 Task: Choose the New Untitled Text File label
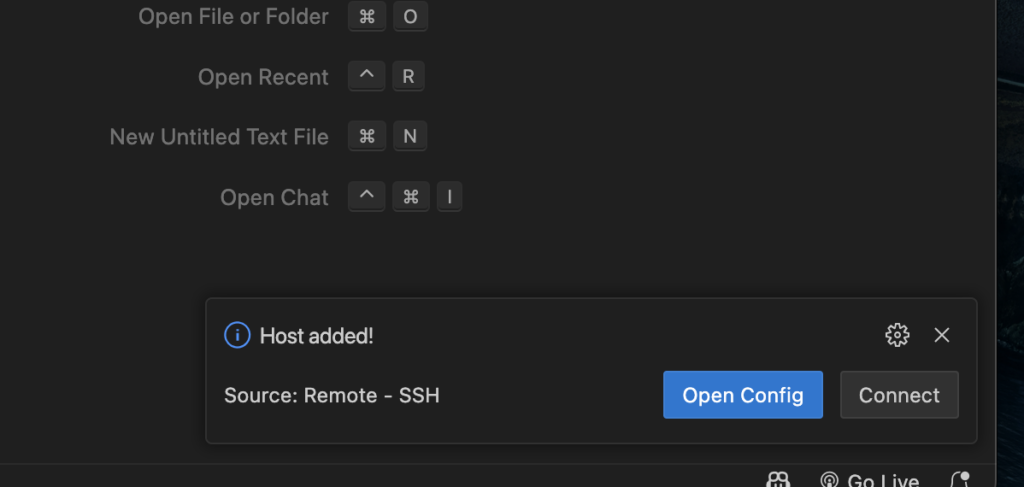(219, 137)
